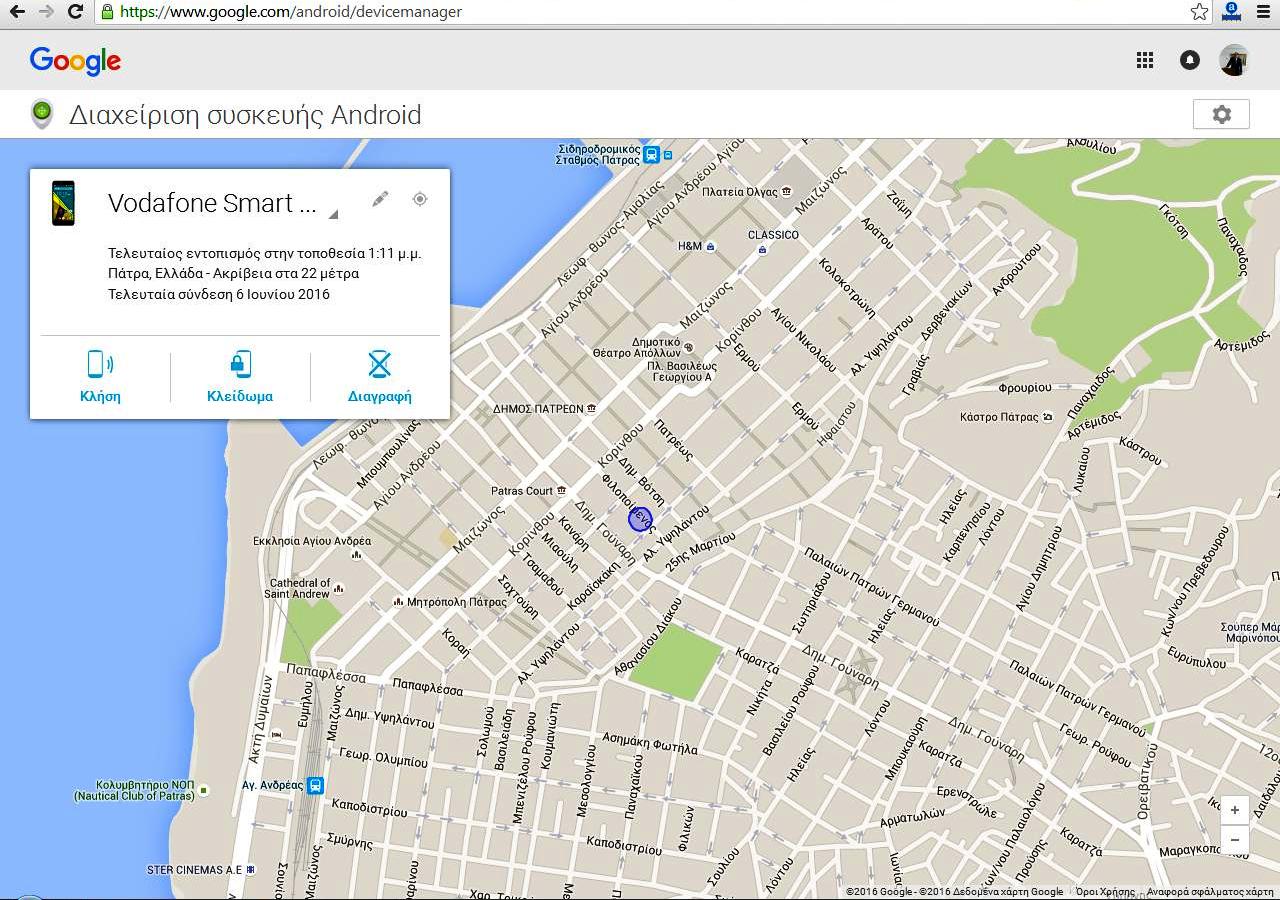
Task: Click the Ερενστρώλε street label
Action: pyautogui.click(x=966, y=802)
